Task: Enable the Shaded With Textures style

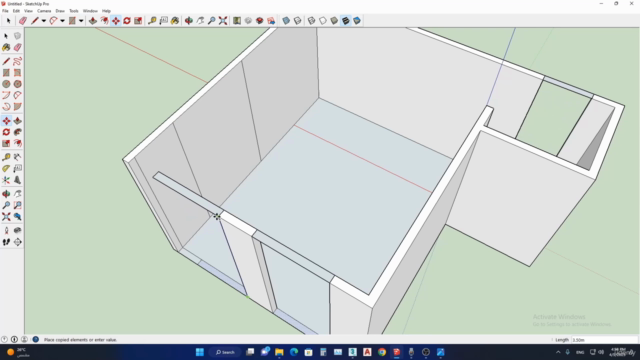Action: click(345, 20)
